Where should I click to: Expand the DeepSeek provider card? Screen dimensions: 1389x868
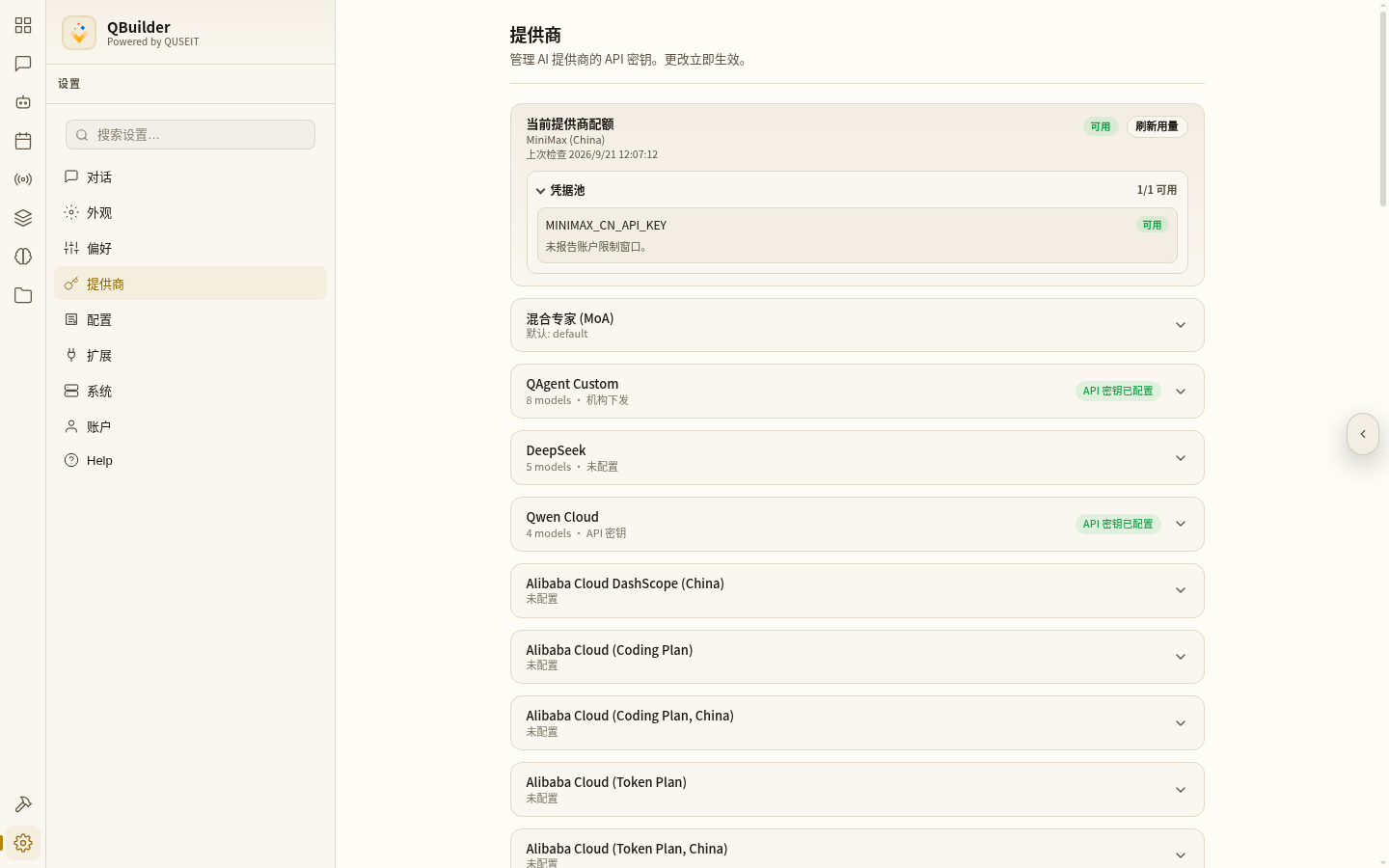click(1181, 458)
